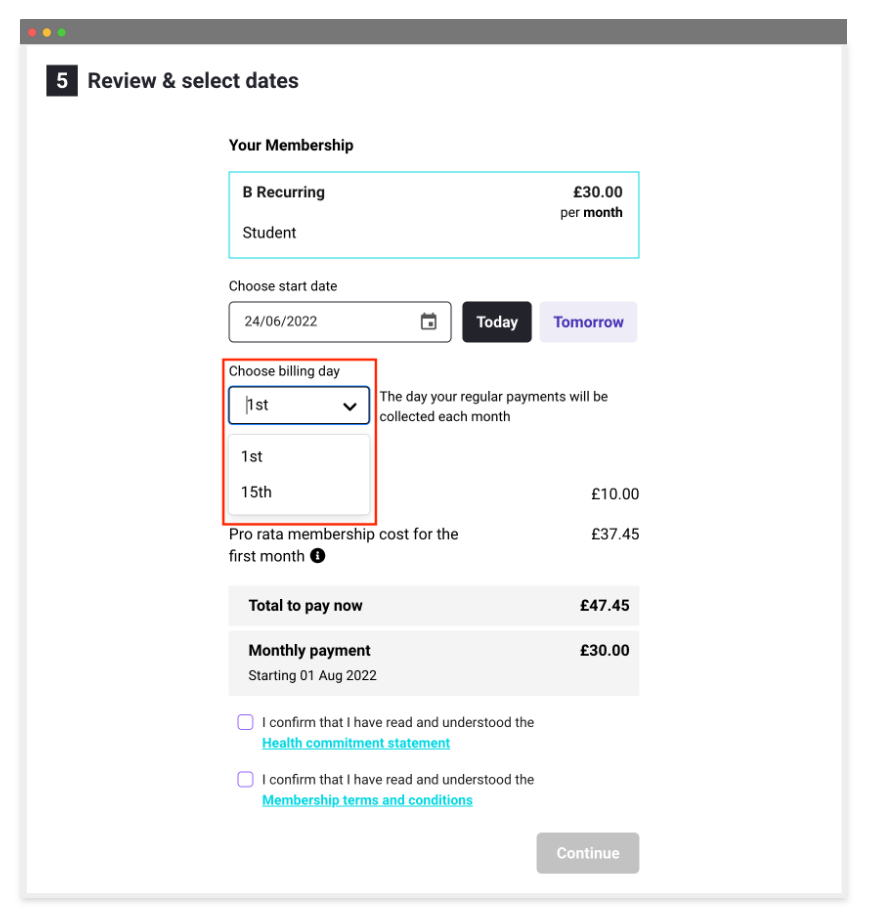Select Tomorrow as start date
This screenshot has height=919, width=874.
(x=589, y=322)
